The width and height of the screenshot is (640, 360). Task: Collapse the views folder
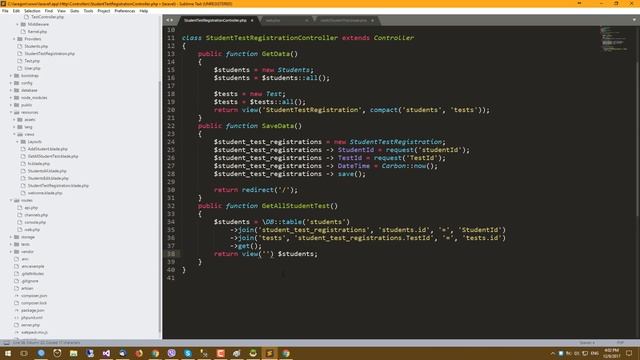pos(14,134)
